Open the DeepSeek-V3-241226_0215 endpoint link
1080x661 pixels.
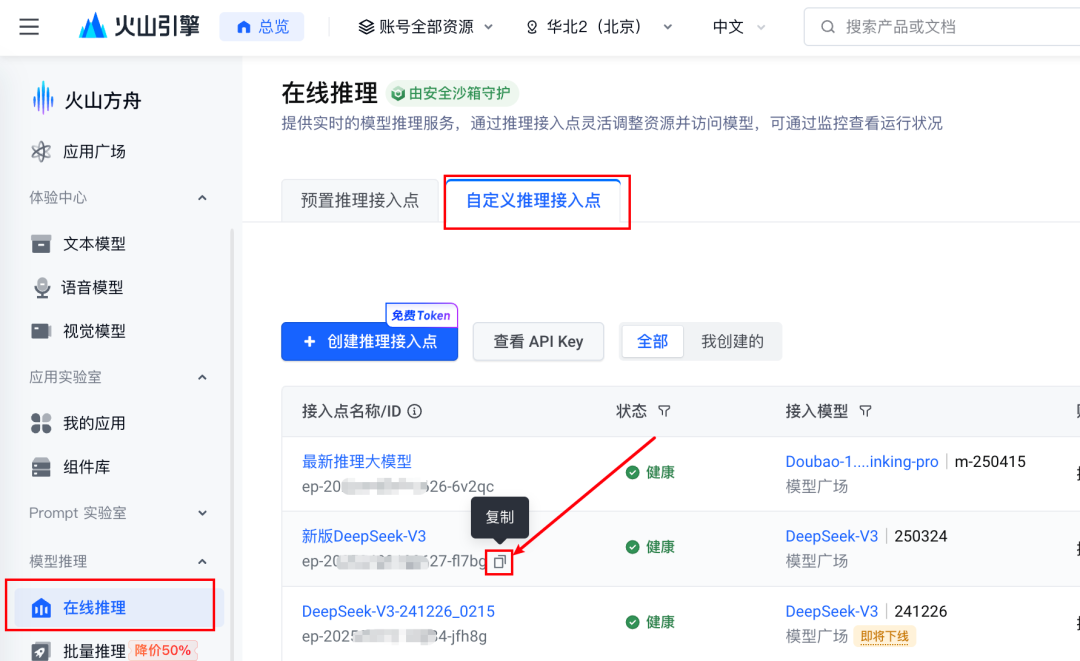(398, 611)
